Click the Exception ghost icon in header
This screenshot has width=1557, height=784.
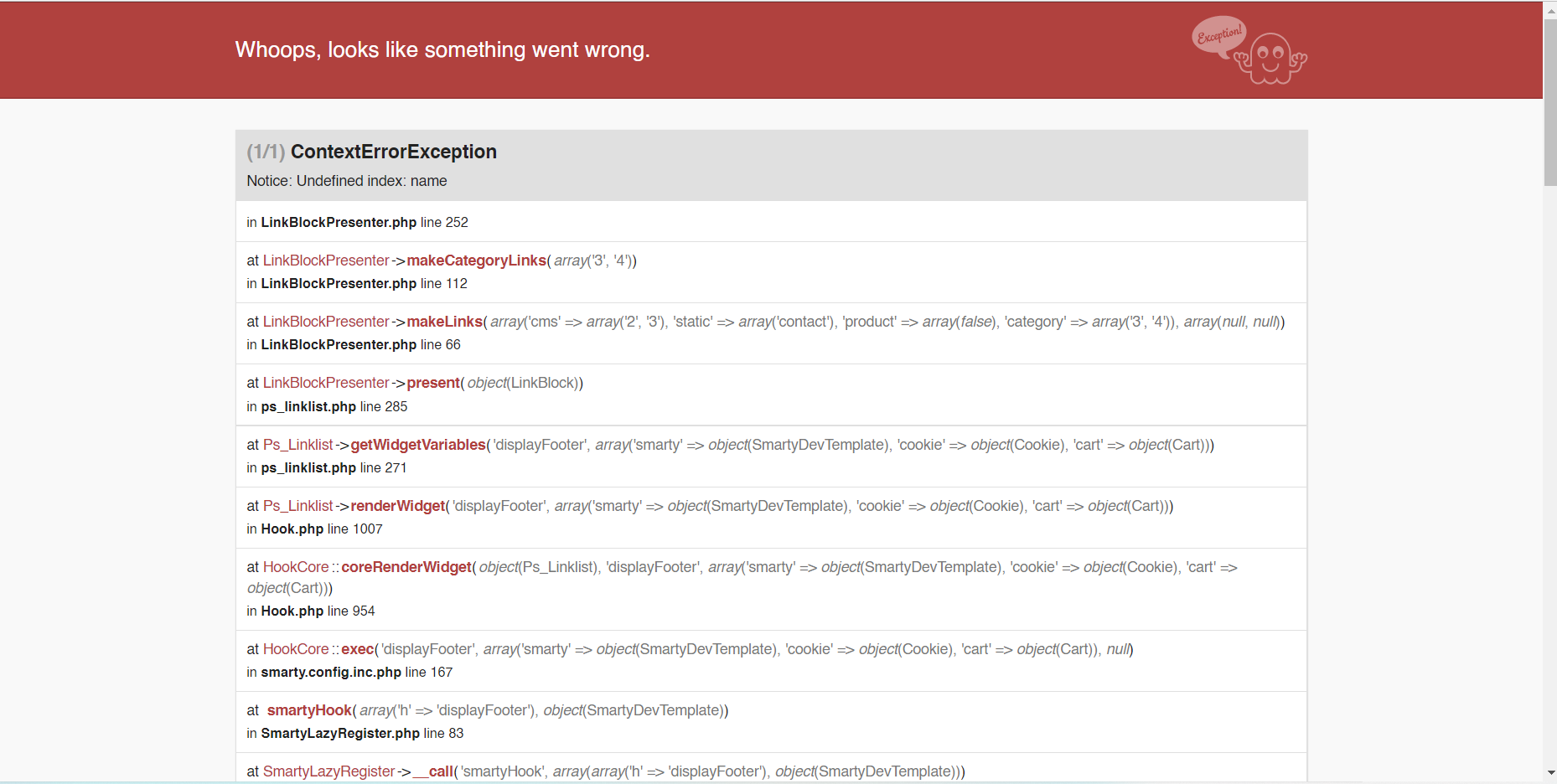1271,59
